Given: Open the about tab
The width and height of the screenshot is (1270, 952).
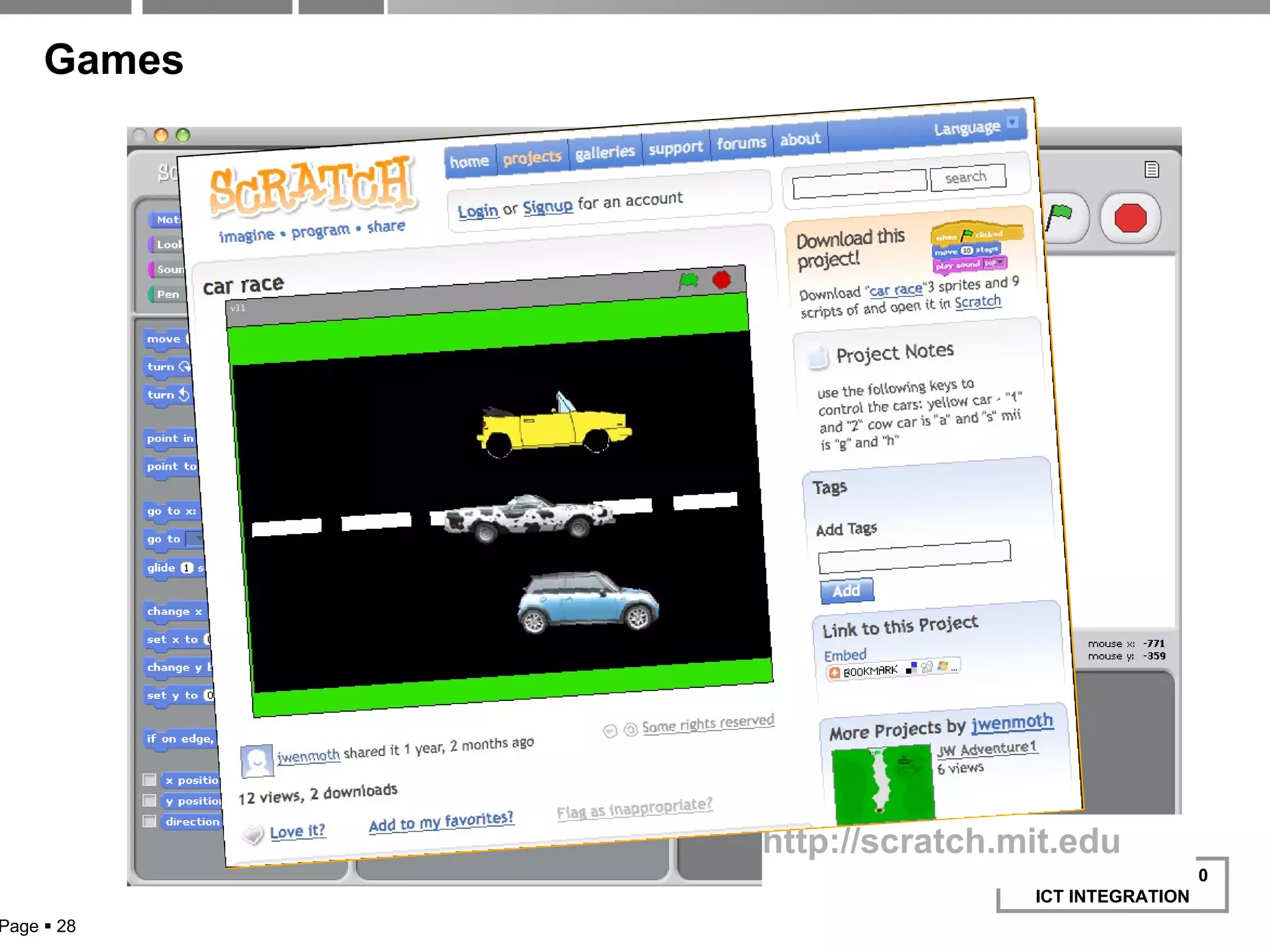Looking at the screenshot, I should pos(800,139).
